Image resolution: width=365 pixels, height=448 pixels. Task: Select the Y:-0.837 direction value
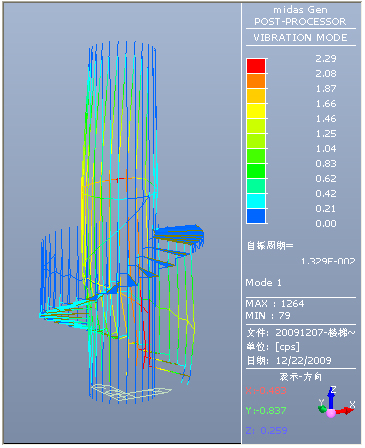click(x=266, y=410)
